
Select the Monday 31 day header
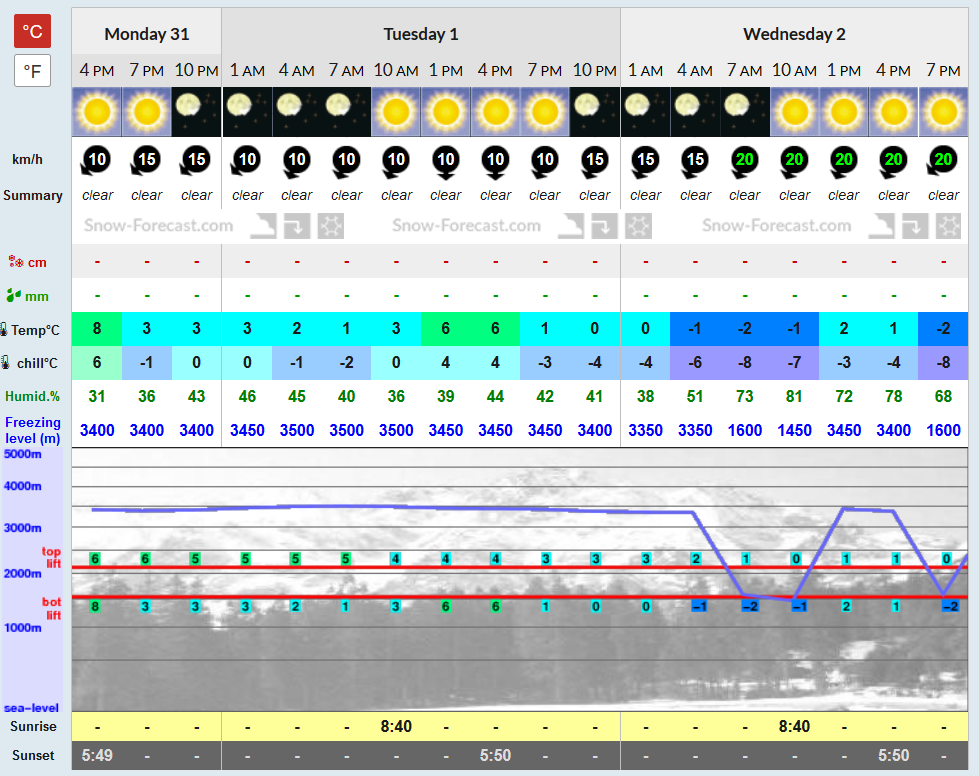pos(147,34)
